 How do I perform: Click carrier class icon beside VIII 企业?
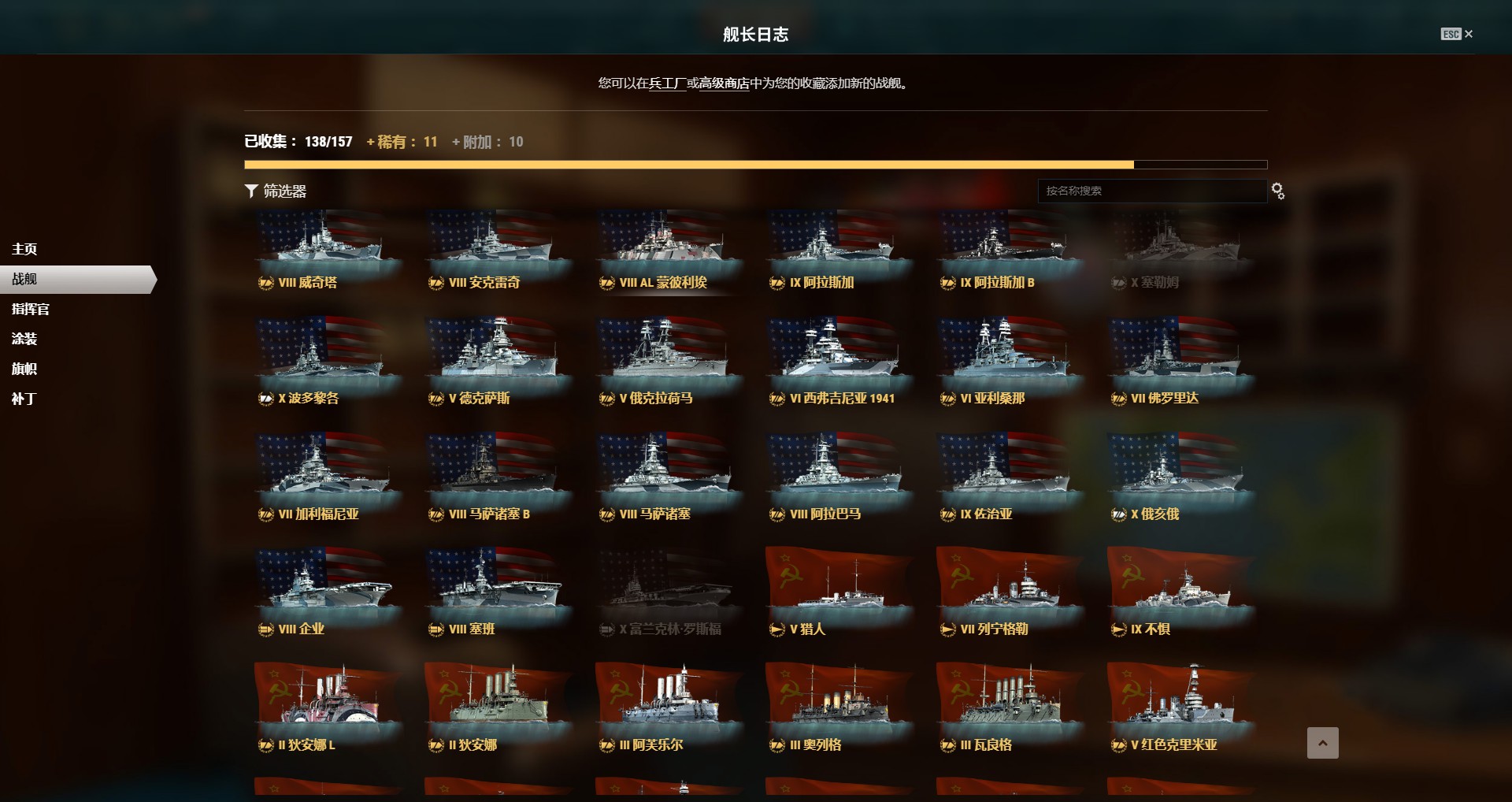pos(265,629)
